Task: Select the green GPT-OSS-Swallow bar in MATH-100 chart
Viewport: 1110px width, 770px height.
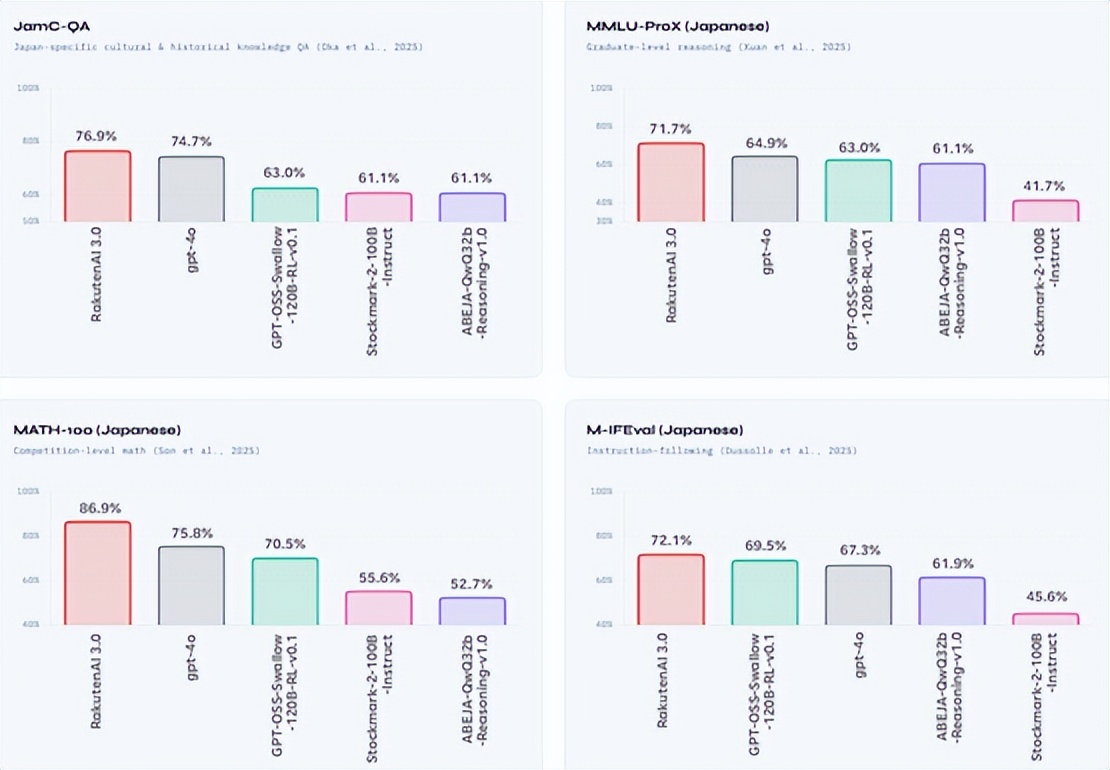Action: pos(285,591)
